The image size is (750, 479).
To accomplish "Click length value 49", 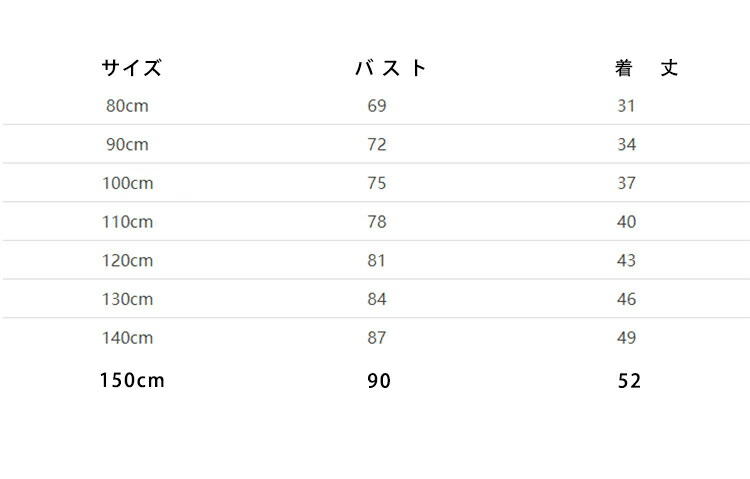I will tap(627, 338).
